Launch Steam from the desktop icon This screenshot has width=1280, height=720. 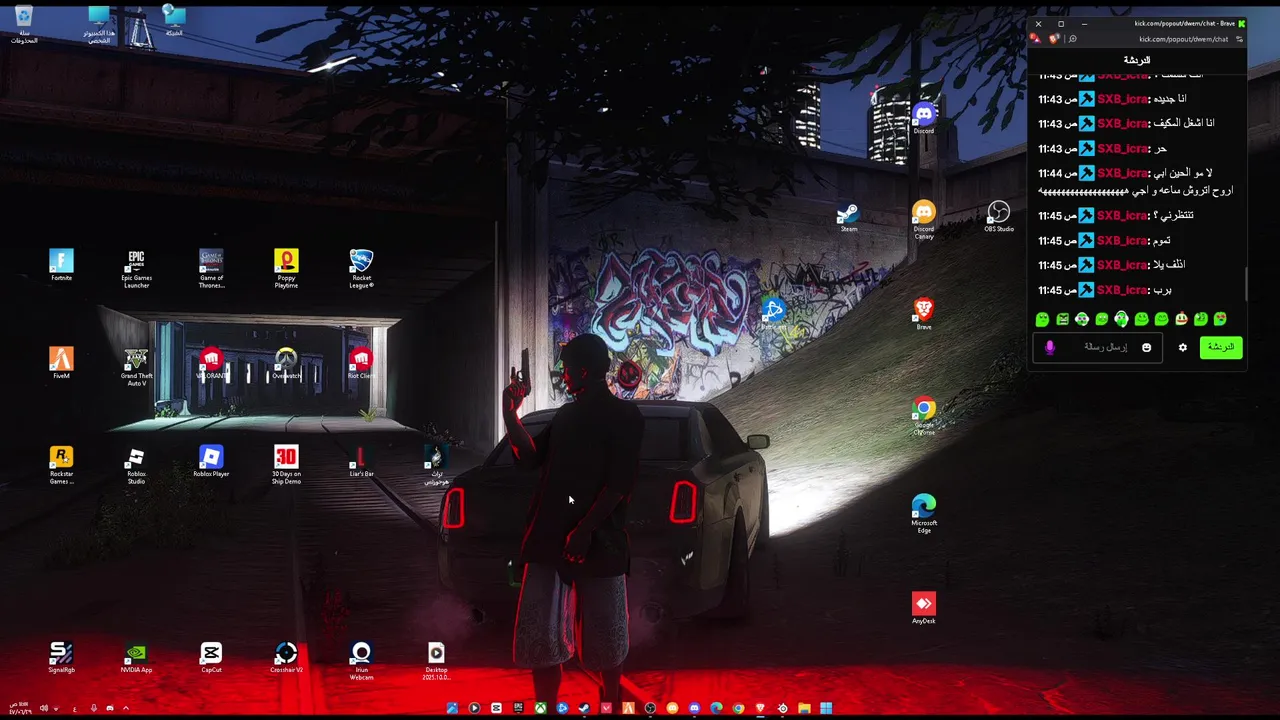click(848, 216)
